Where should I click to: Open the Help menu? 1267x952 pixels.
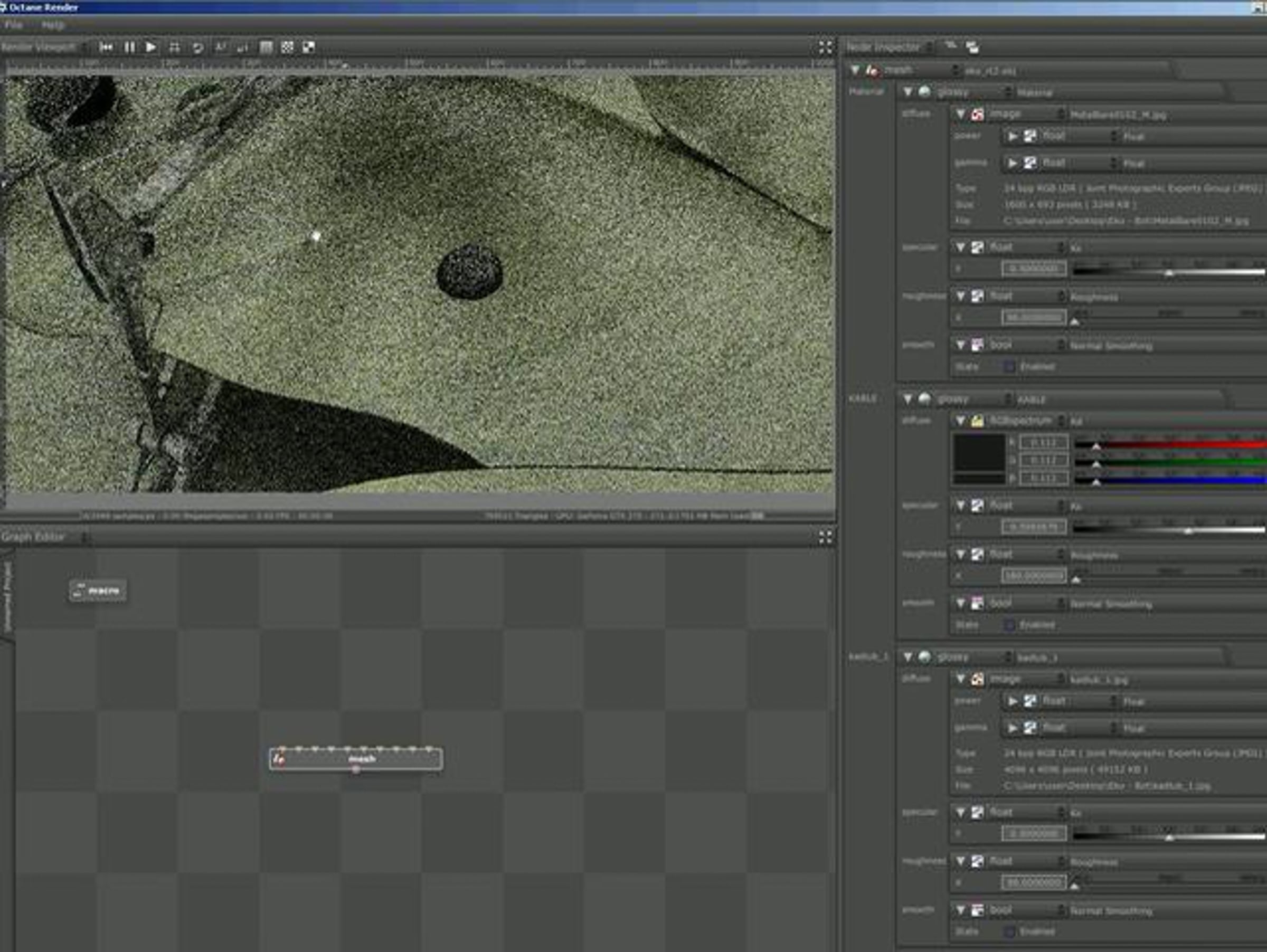[x=53, y=26]
